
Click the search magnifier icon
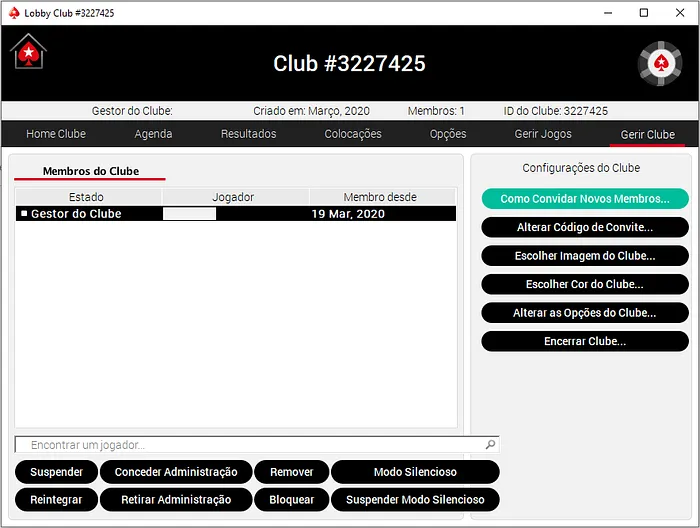click(x=490, y=445)
